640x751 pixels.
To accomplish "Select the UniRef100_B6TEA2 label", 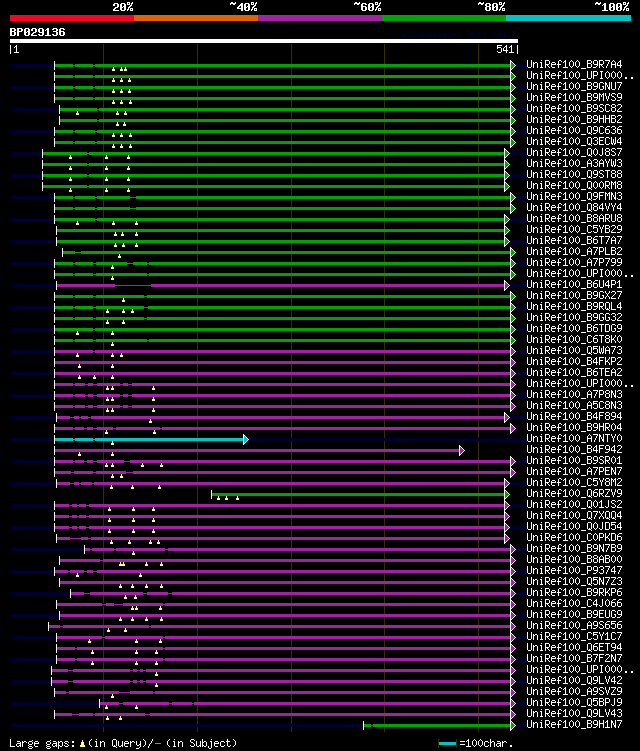I will tap(574, 373).
